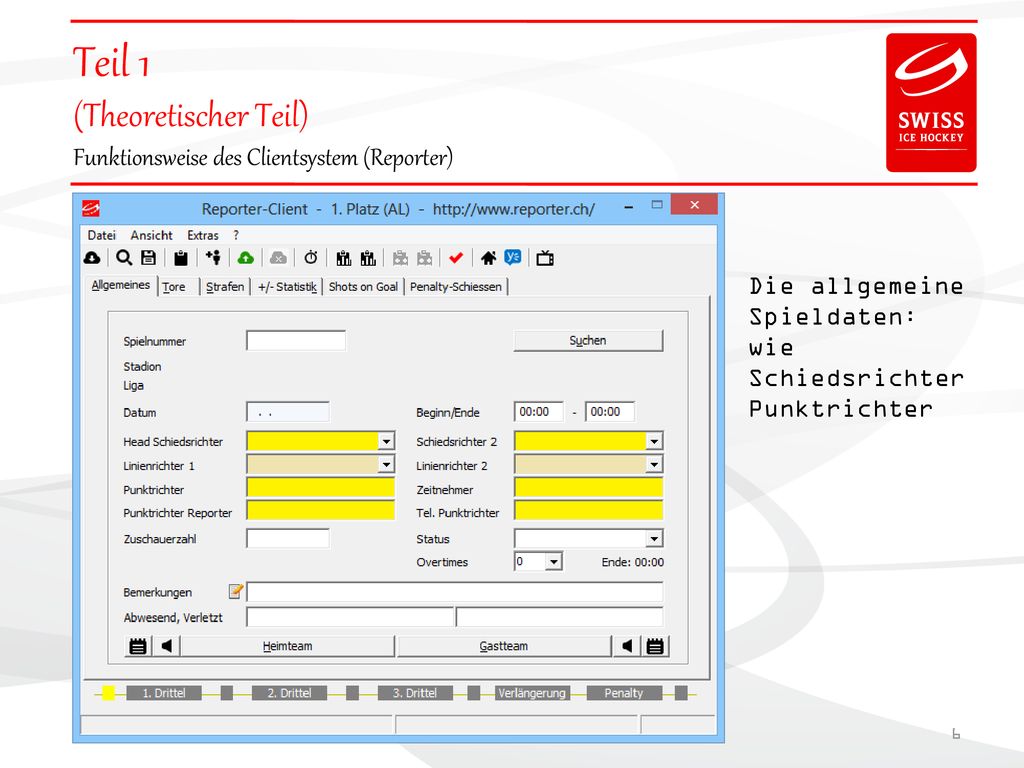Open the ? help menu

[x=236, y=235]
